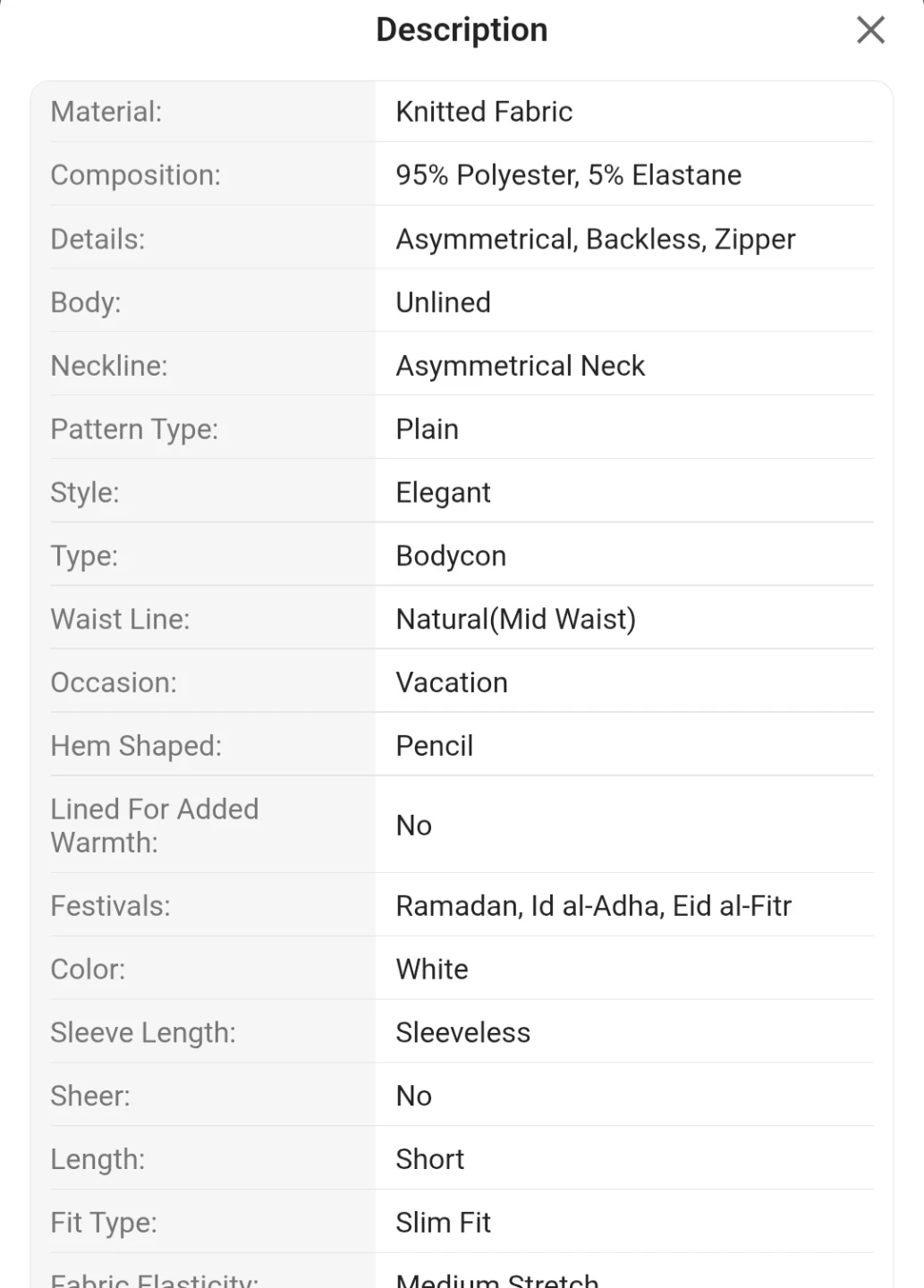Click the Sheer label
The height and width of the screenshot is (1288, 924).
click(x=90, y=1097)
